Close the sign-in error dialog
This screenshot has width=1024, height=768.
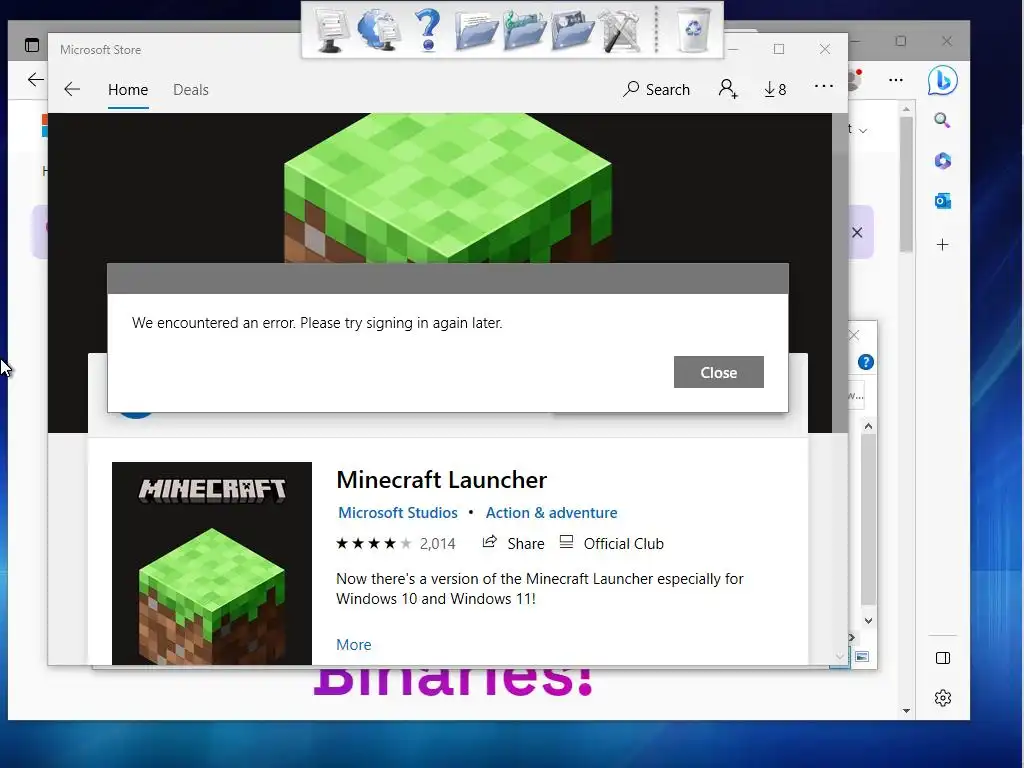pyautogui.click(x=718, y=372)
